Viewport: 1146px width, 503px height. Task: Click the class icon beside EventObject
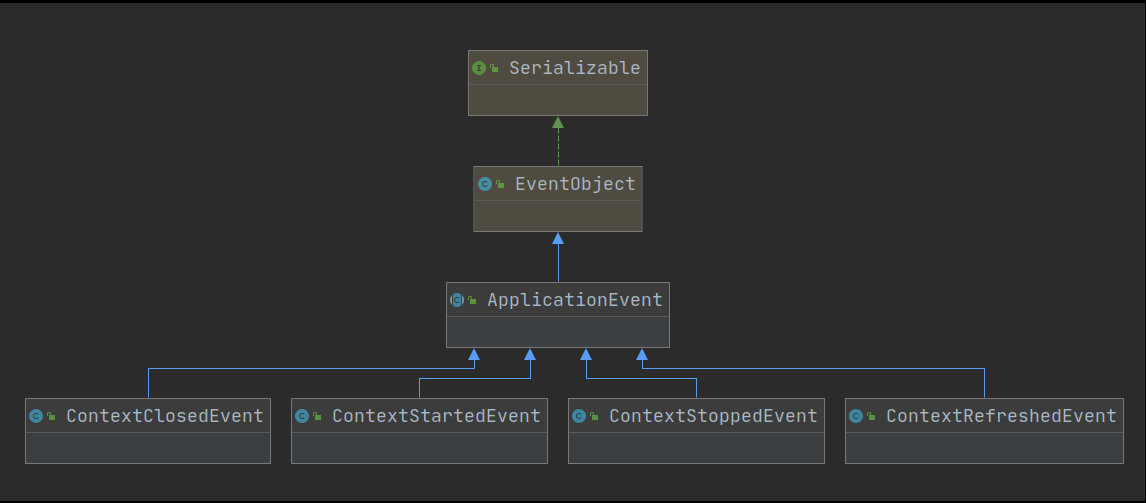coord(485,184)
